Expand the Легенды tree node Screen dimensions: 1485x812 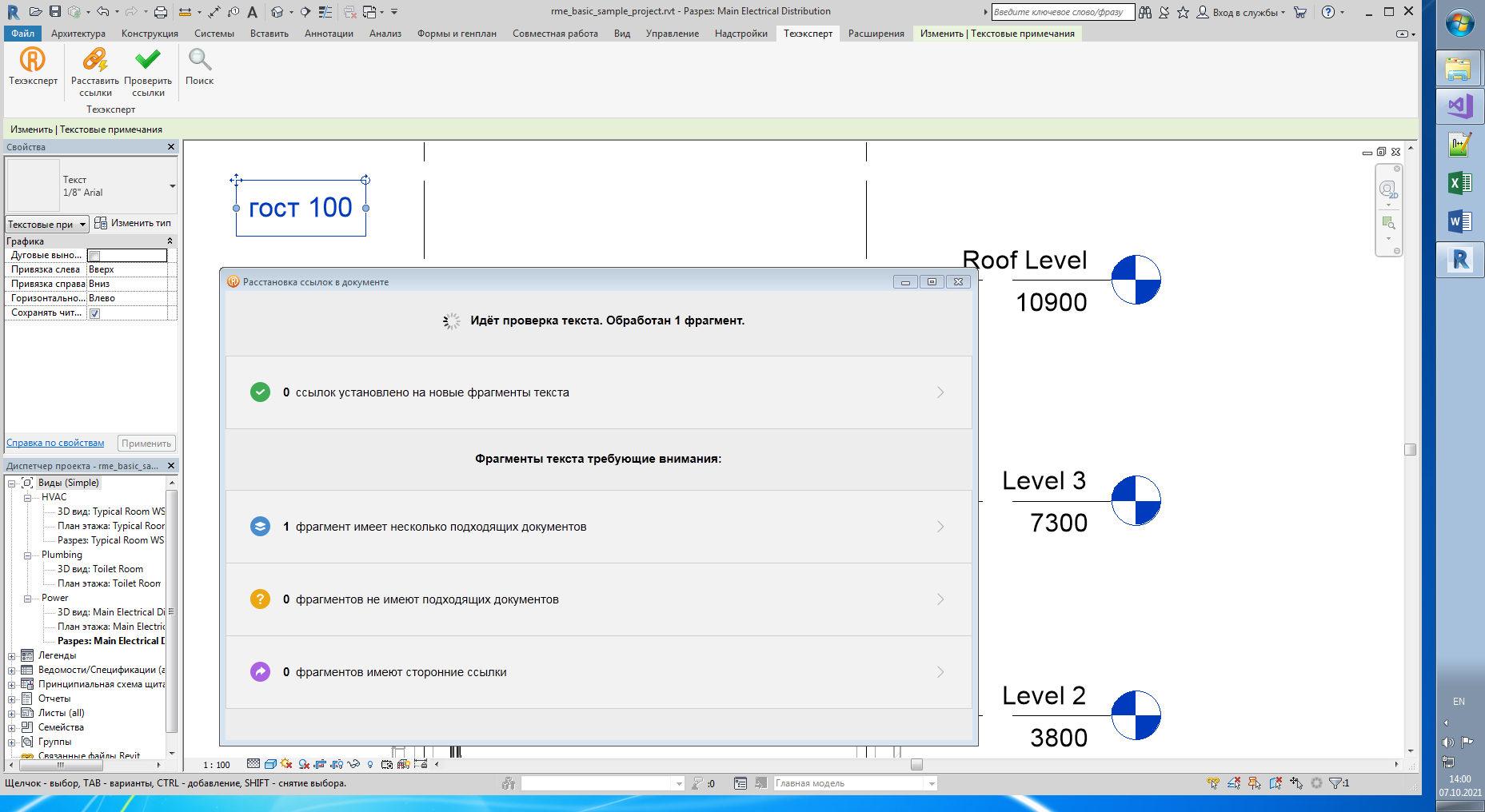pos(12,656)
